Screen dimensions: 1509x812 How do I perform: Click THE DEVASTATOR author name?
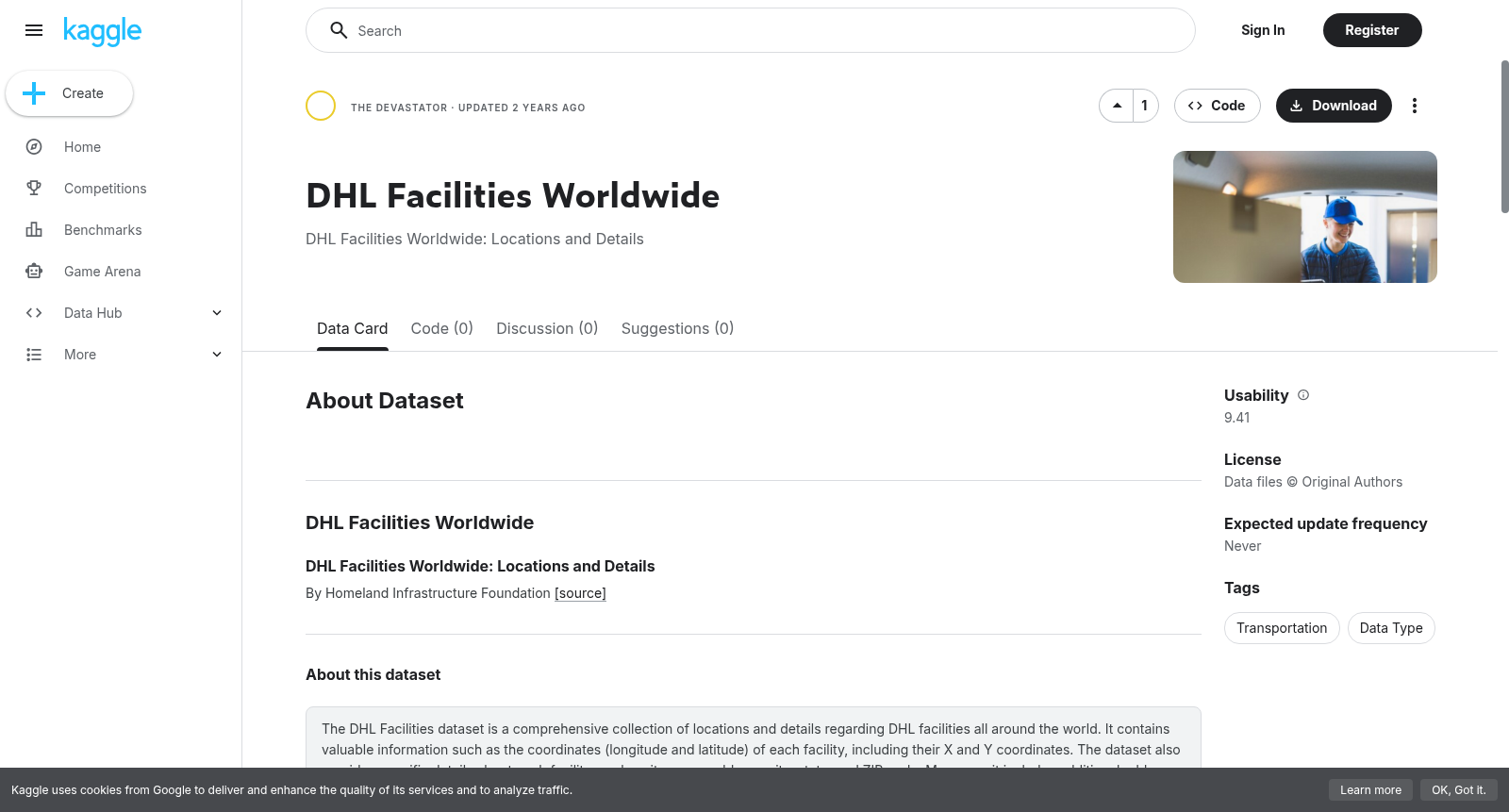click(x=399, y=108)
